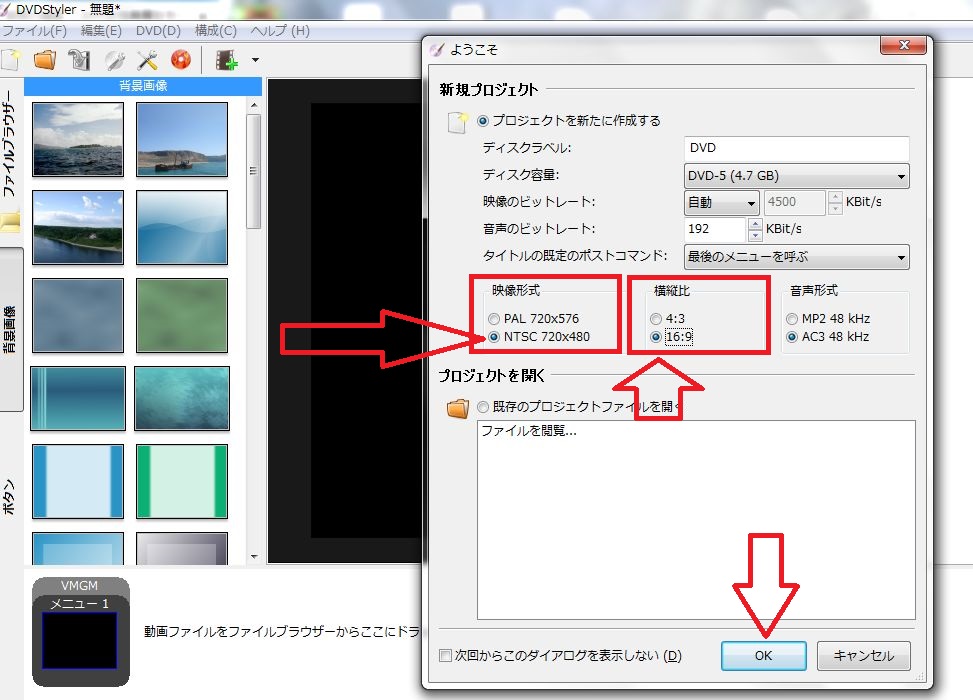The height and width of the screenshot is (700, 973).
Task: Click the new project document icon in dialog
Action: point(457,122)
